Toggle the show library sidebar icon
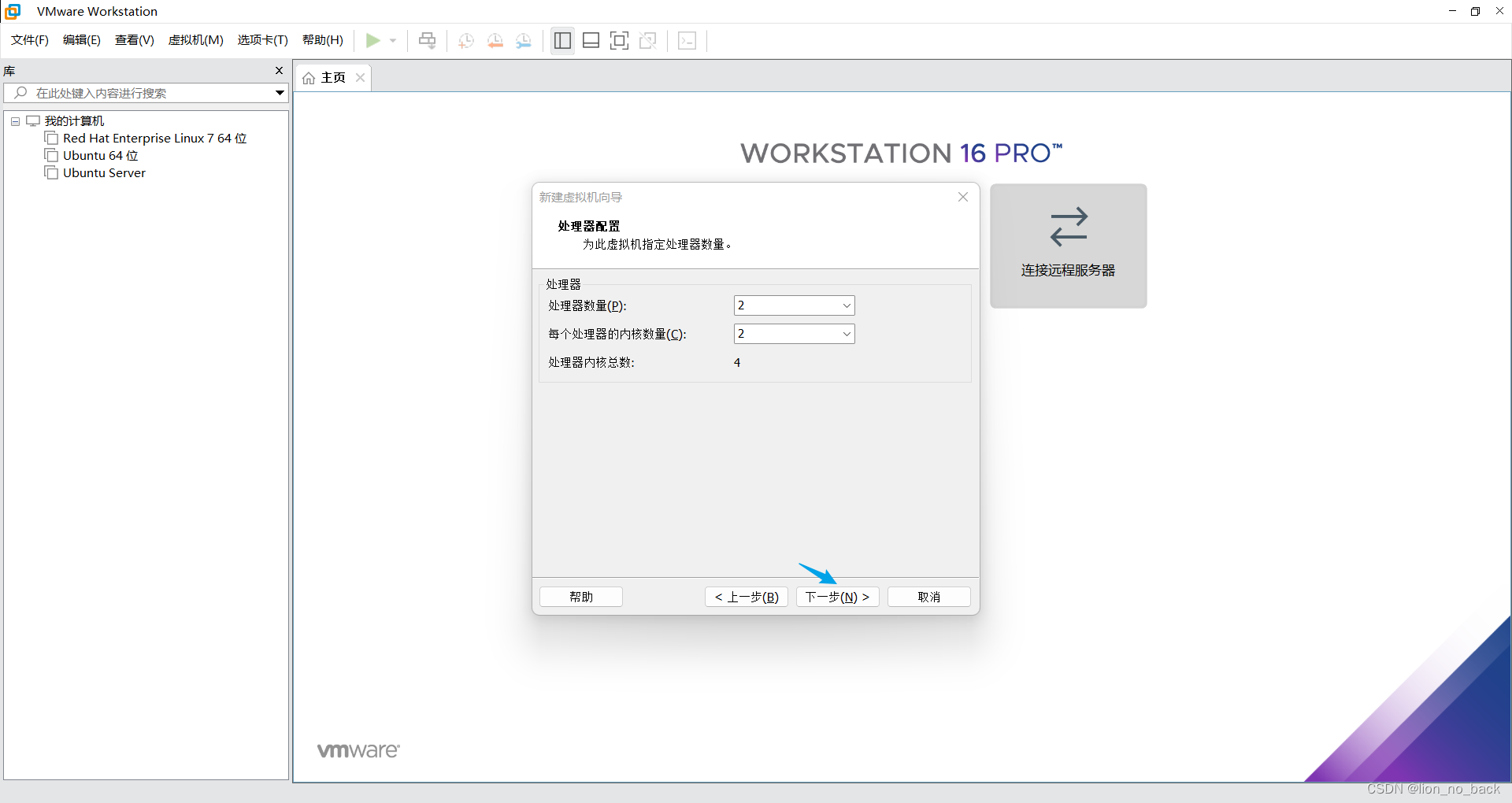The height and width of the screenshot is (803, 1512). click(562, 40)
